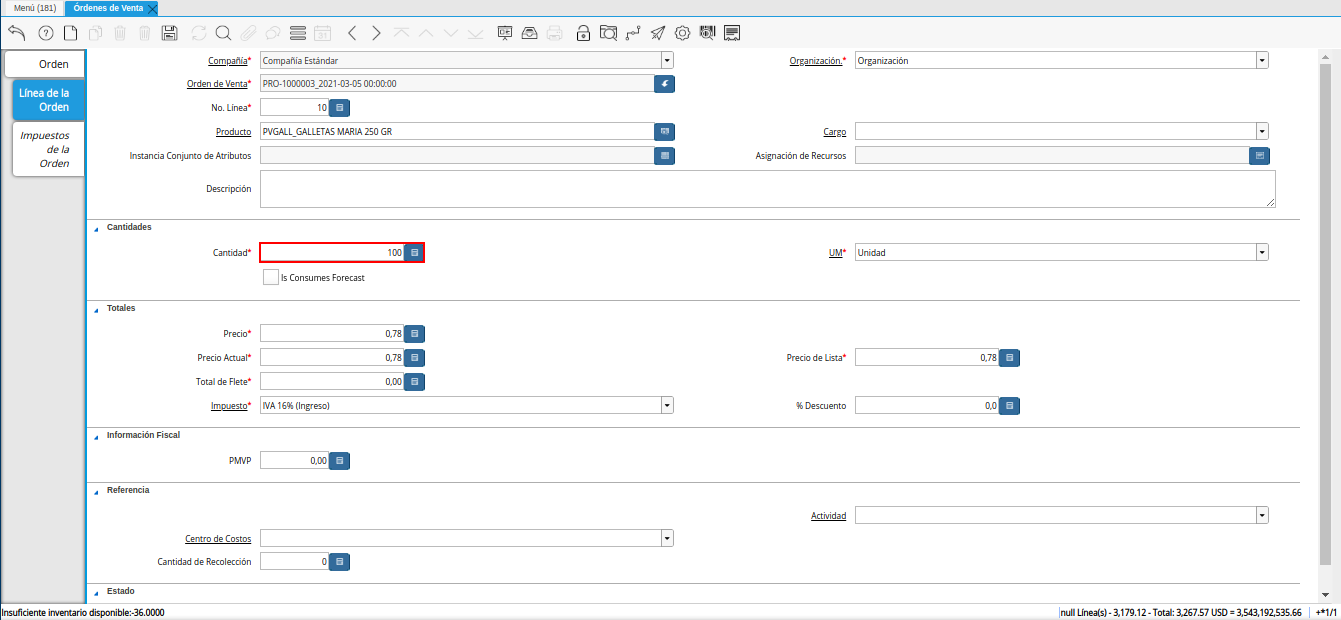
Task: Click the padlock icon in the toolbar
Action: click(583, 33)
